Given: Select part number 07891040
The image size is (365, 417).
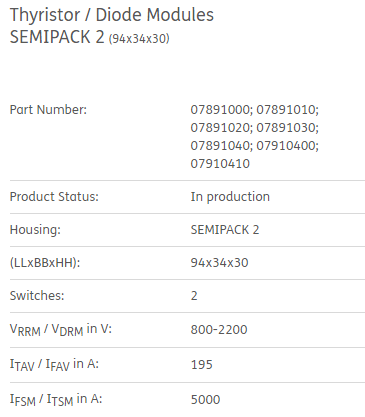Looking at the screenshot, I should click(222, 146).
